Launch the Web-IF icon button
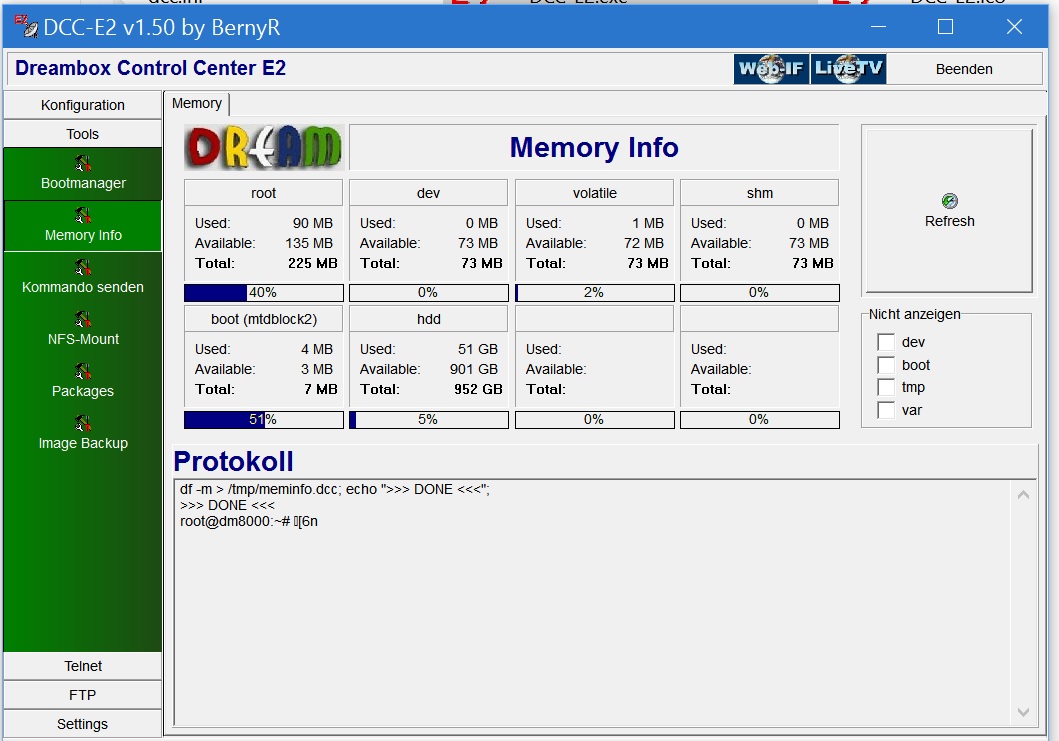 click(x=771, y=69)
